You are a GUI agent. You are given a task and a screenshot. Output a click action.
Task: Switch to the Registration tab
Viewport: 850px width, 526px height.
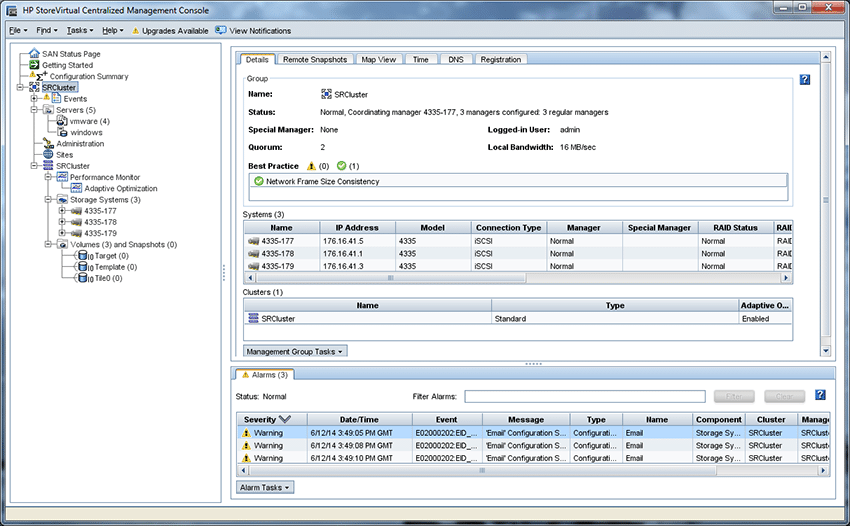[x=501, y=59]
